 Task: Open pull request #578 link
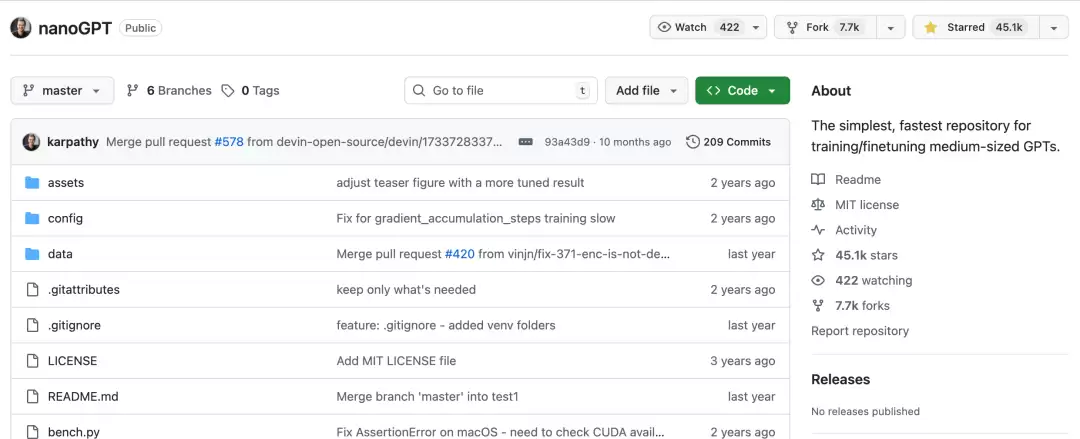[229, 142]
